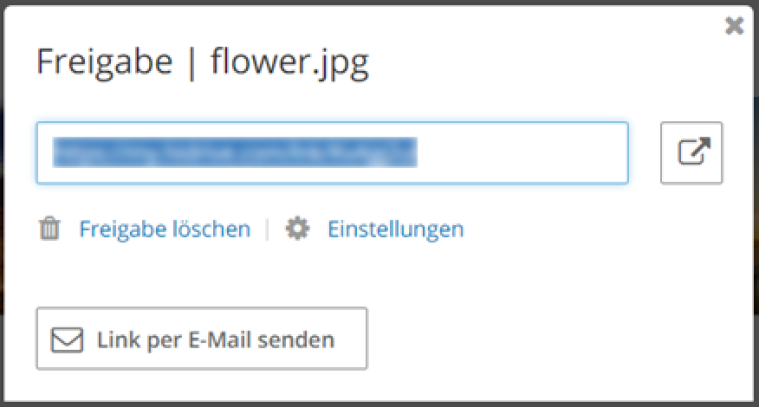Screen dimensions: 759x407
Task: Click the separator between löschen and Einstellungen
Action: 267,229
